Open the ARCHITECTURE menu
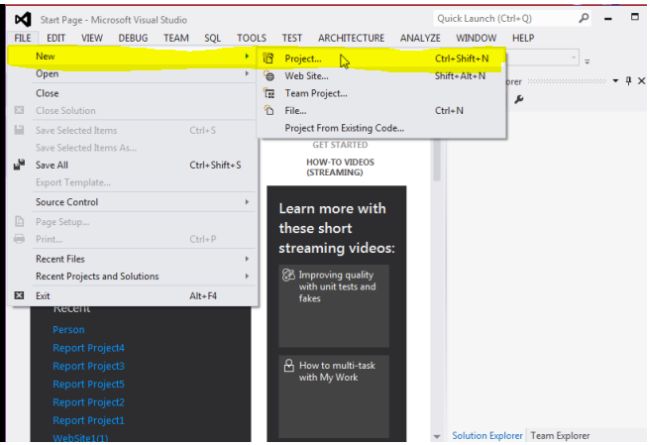650x445 pixels. 351,38
